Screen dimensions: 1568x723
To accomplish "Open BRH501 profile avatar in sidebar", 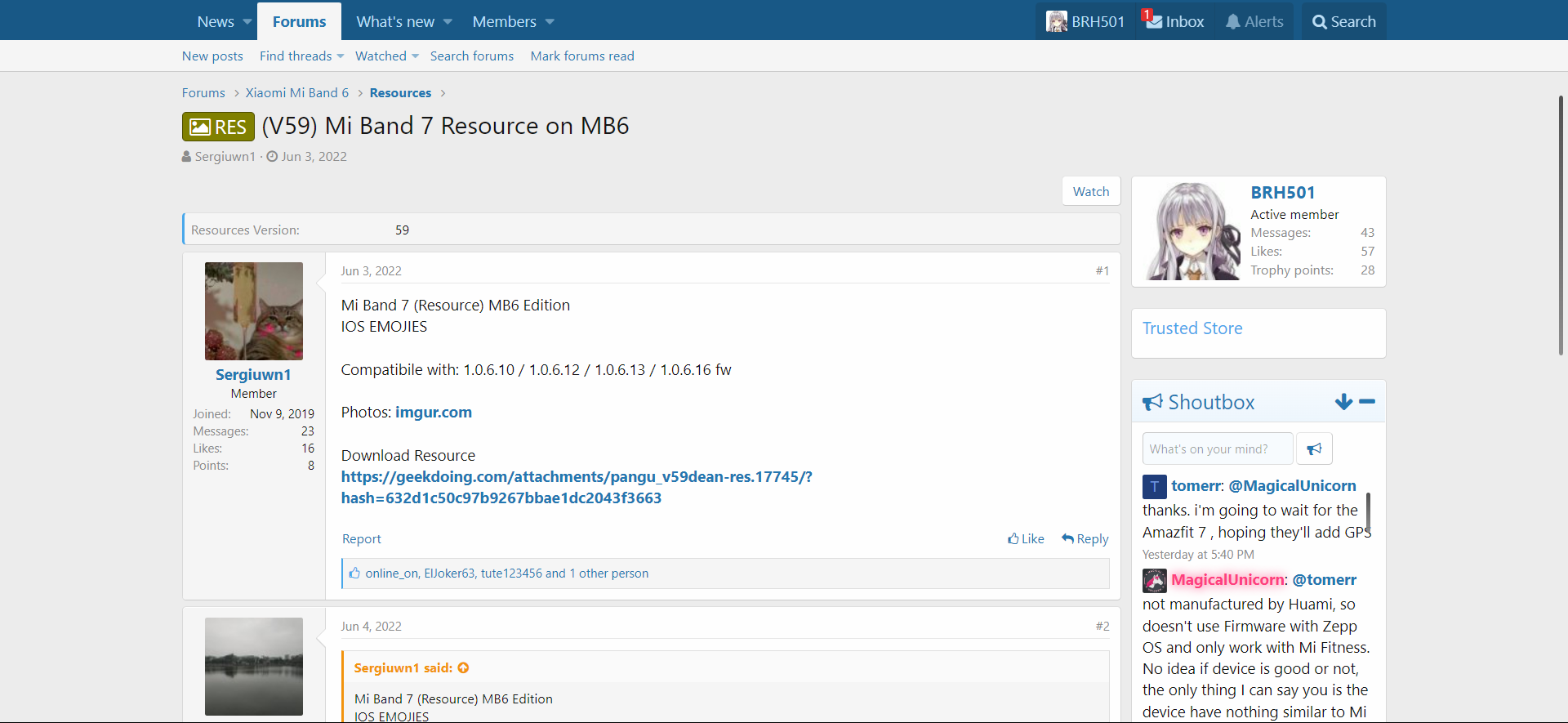I will coord(1192,232).
